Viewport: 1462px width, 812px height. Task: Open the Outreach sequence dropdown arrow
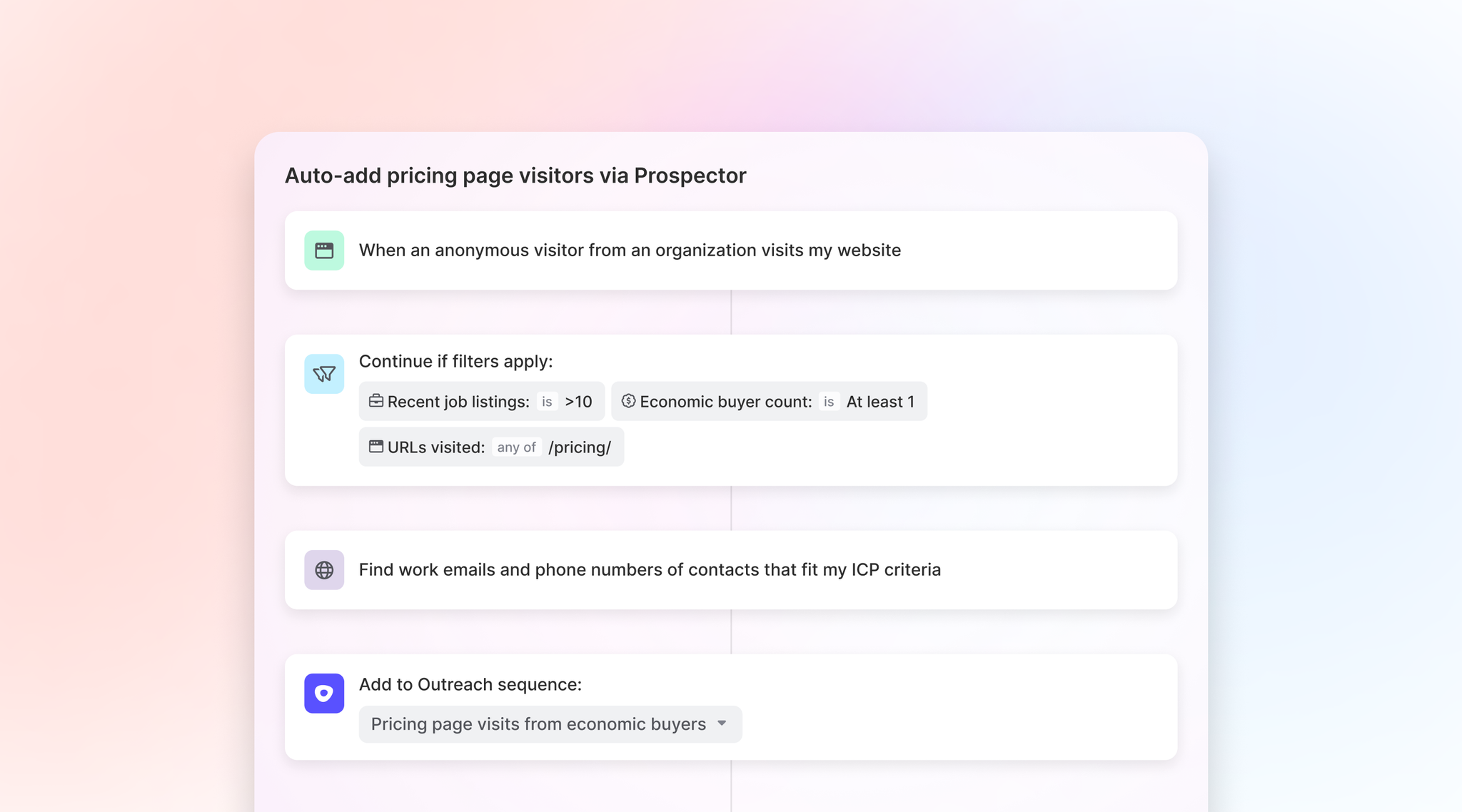(x=722, y=724)
